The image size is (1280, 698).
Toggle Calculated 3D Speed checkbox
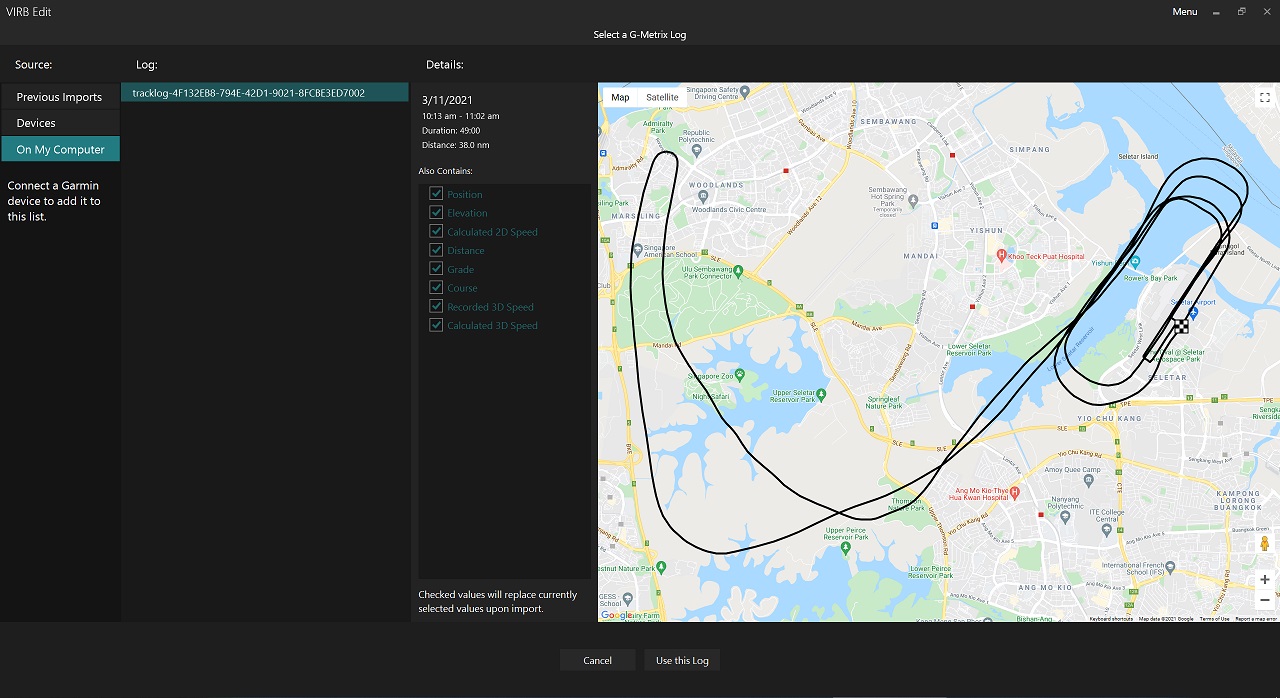(436, 325)
